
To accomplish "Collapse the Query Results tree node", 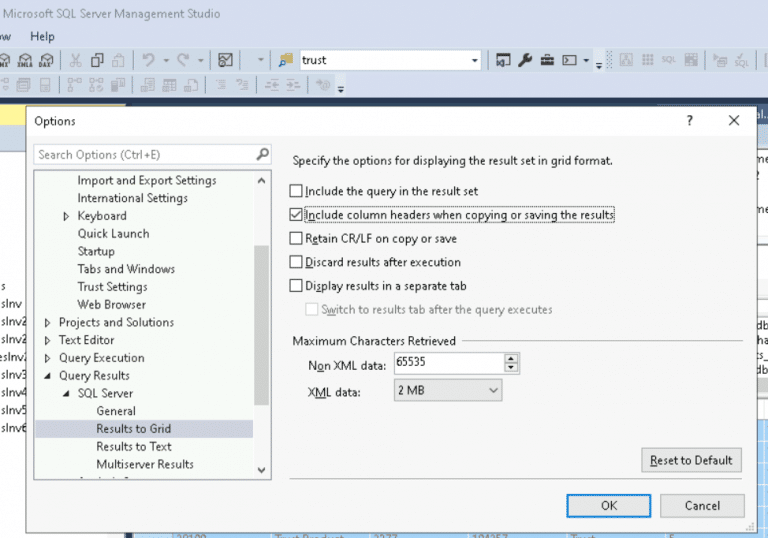I will point(47,376).
